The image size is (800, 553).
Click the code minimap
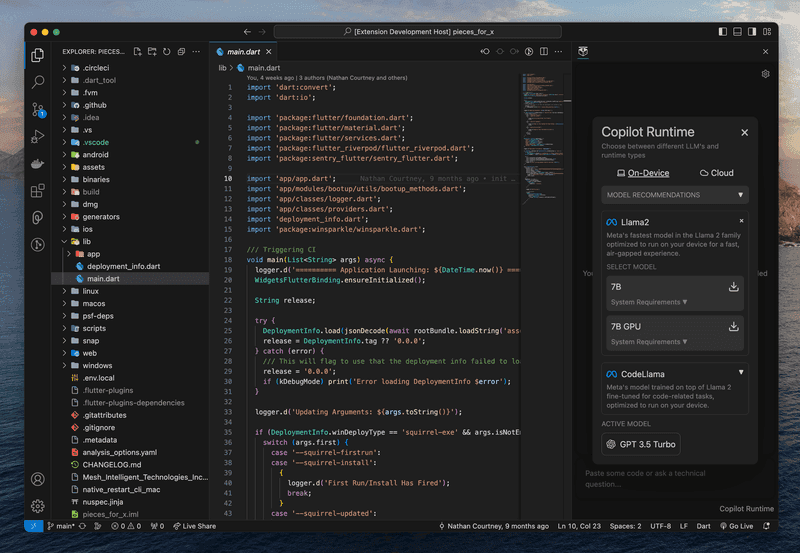pyautogui.click(x=545, y=138)
